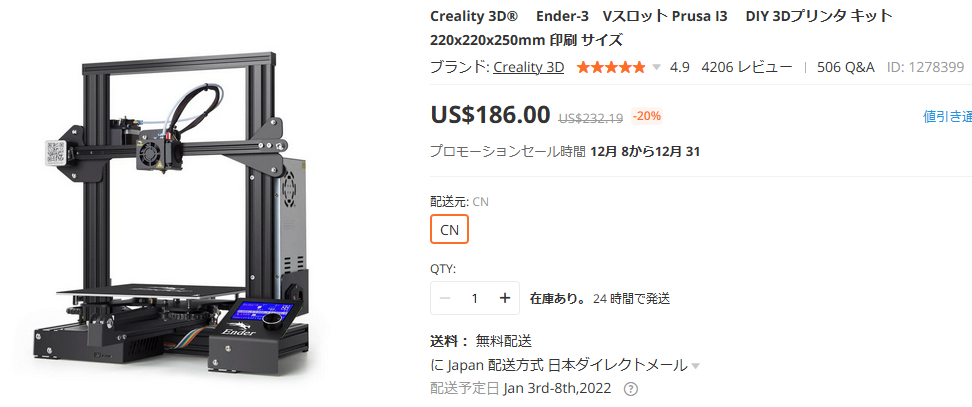Click the 4.9 rating score
This screenshot has height=407, width=972.
[x=679, y=67]
